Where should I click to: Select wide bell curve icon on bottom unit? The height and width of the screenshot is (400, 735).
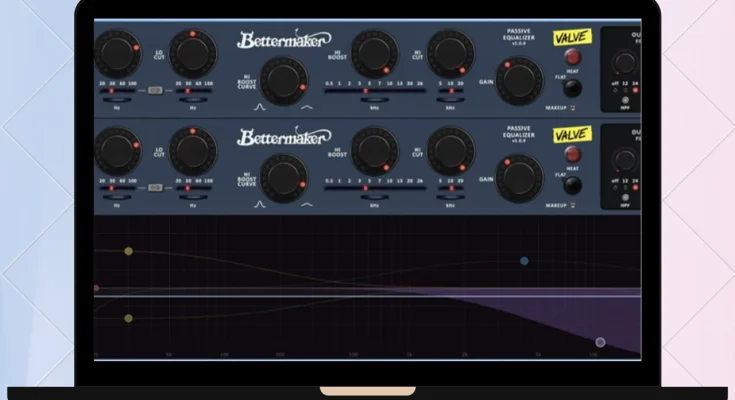tap(306, 204)
